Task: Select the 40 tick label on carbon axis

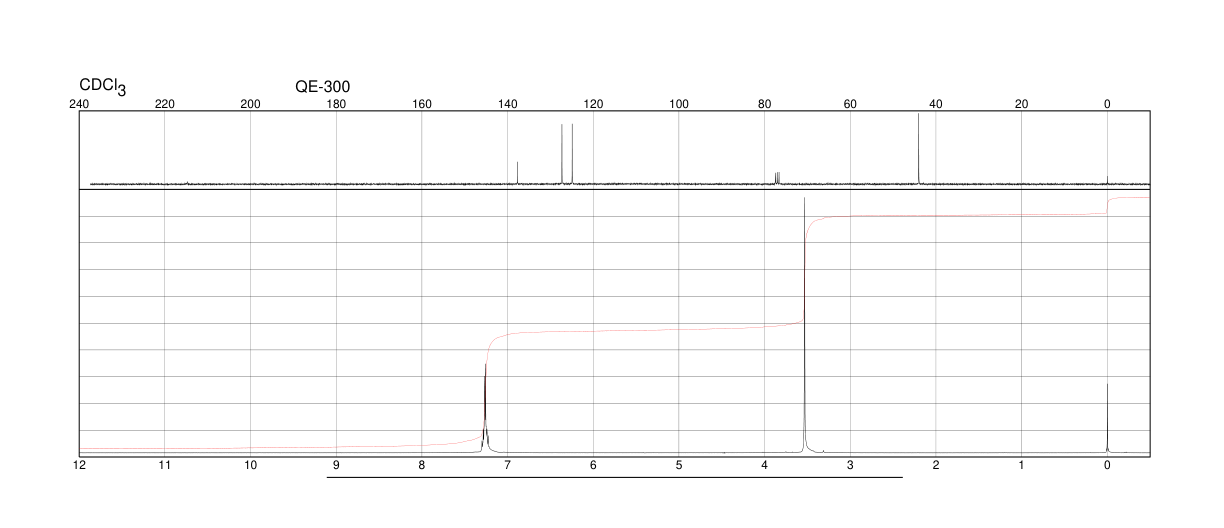Action: click(x=936, y=104)
